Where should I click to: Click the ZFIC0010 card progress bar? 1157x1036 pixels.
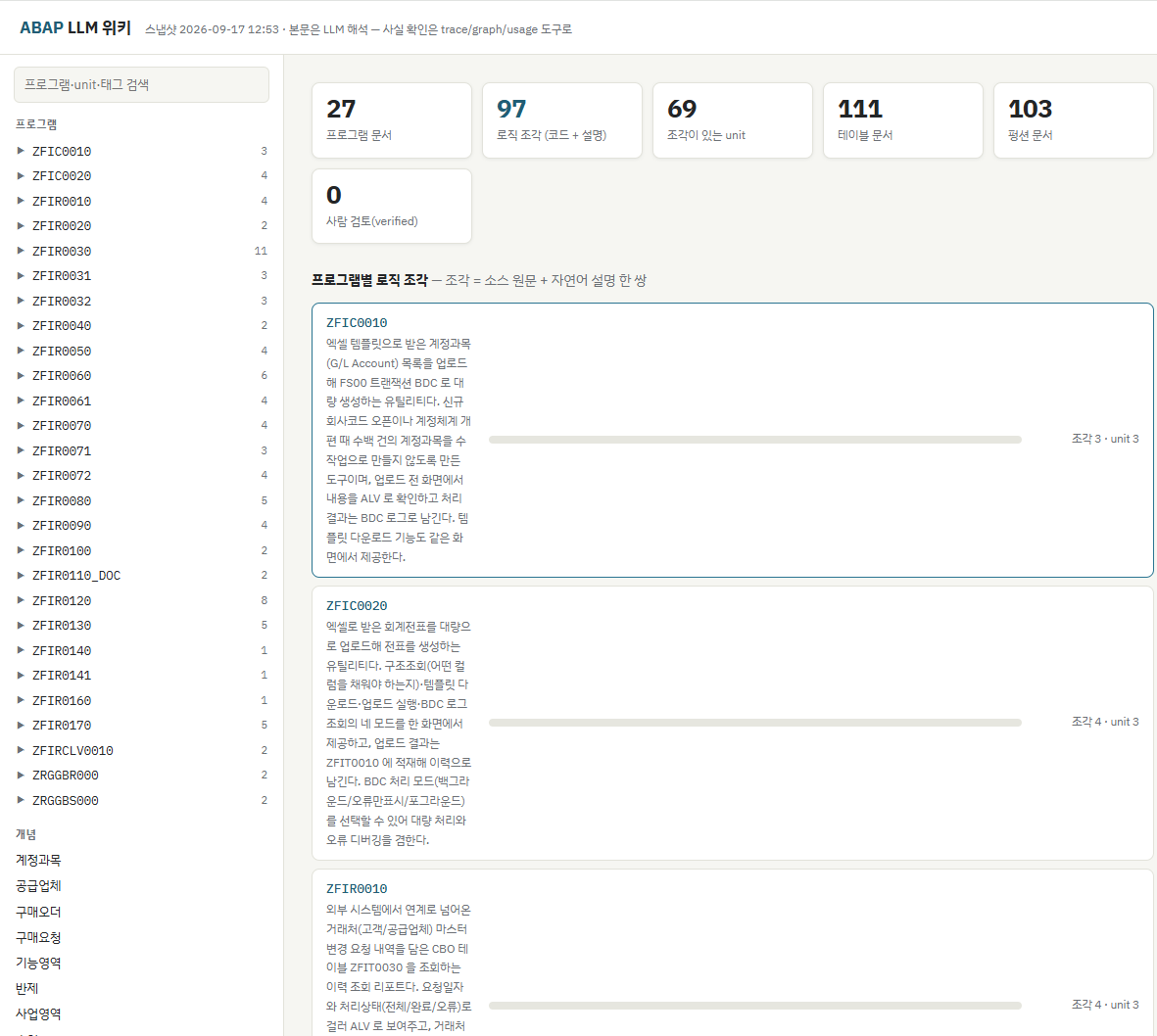[755, 440]
